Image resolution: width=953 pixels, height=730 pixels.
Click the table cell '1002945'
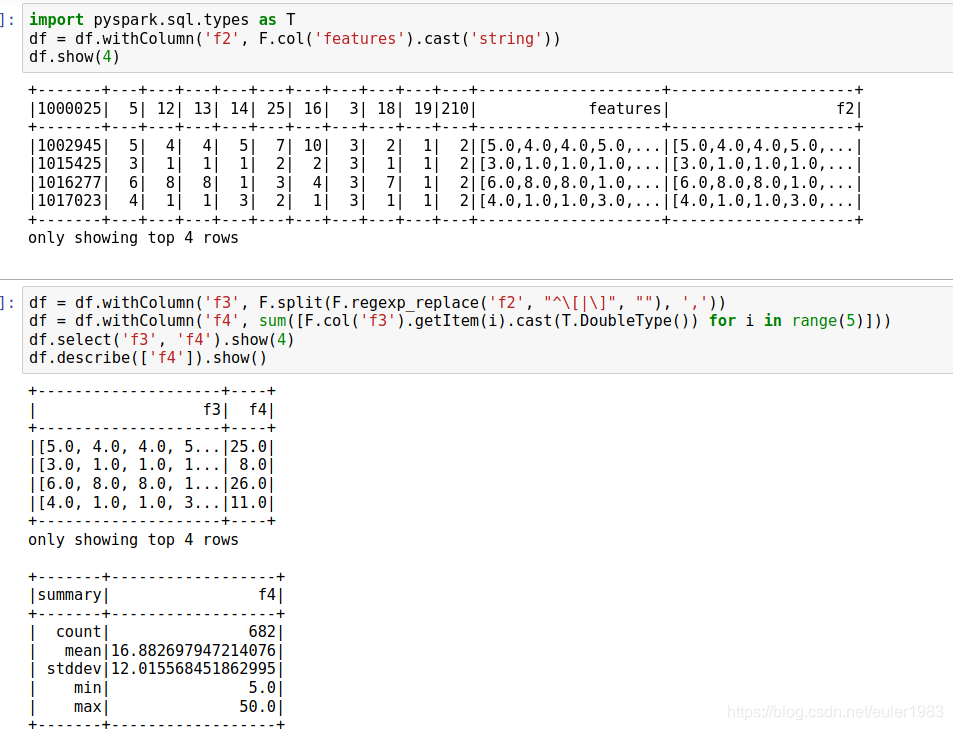point(69,146)
